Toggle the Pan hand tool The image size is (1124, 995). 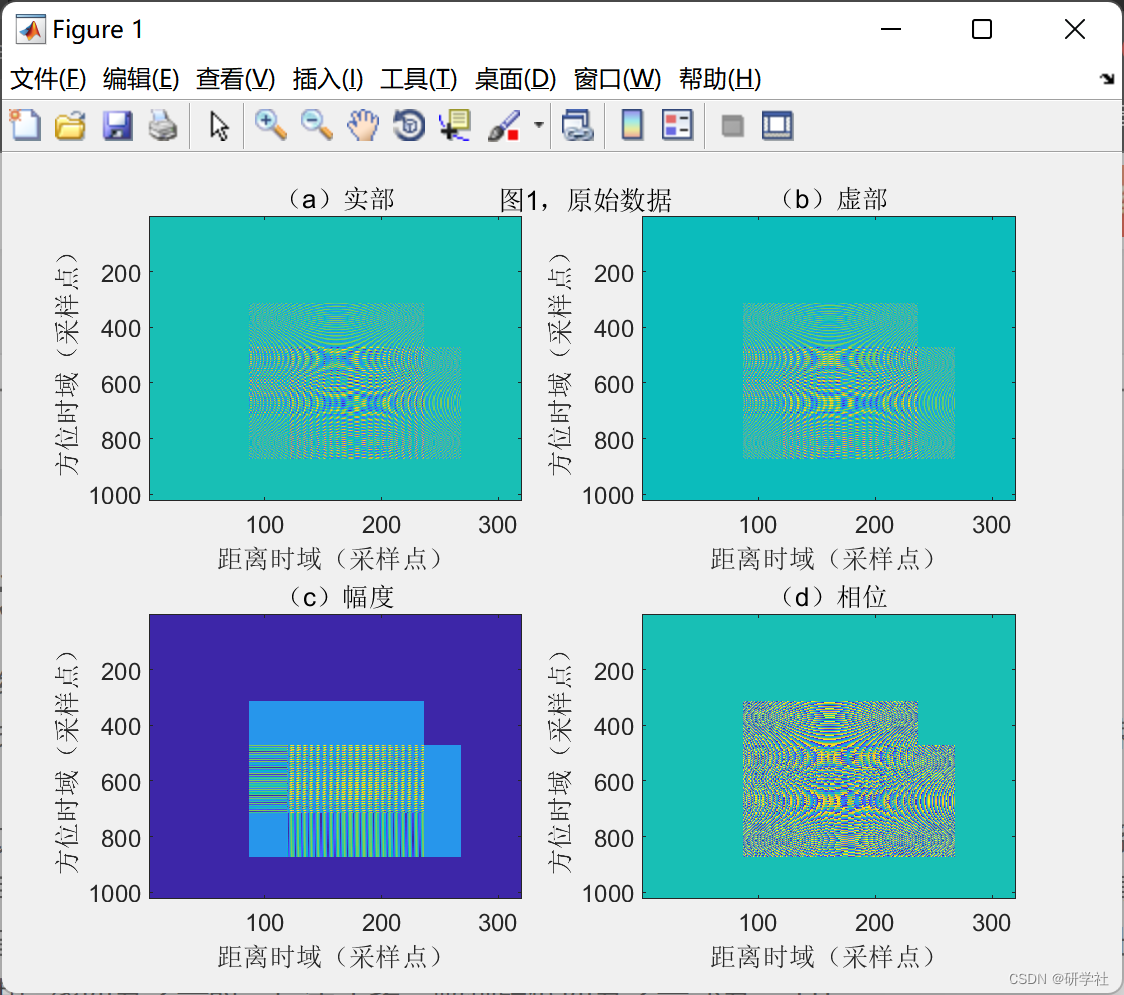pyautogui.click(x=362, y=125)
